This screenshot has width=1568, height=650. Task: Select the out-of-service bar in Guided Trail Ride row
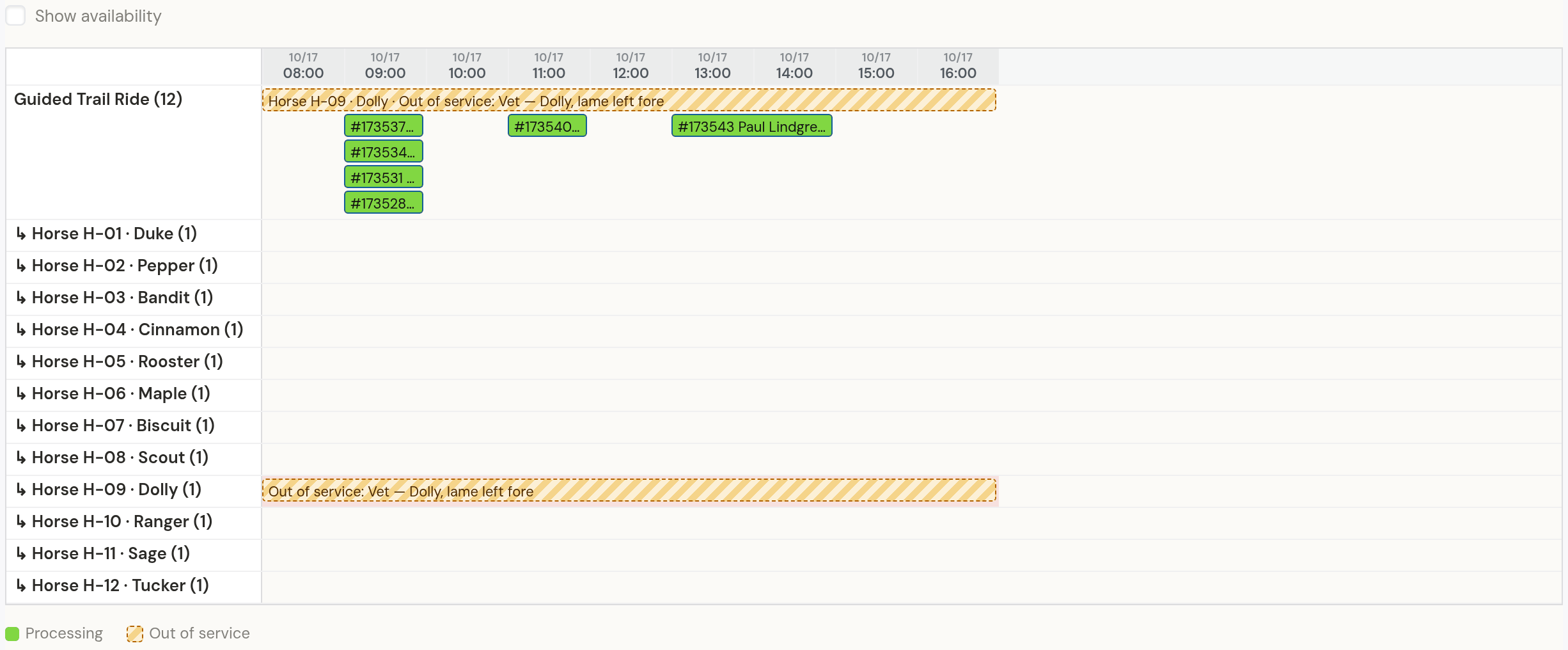click(629, 100)
